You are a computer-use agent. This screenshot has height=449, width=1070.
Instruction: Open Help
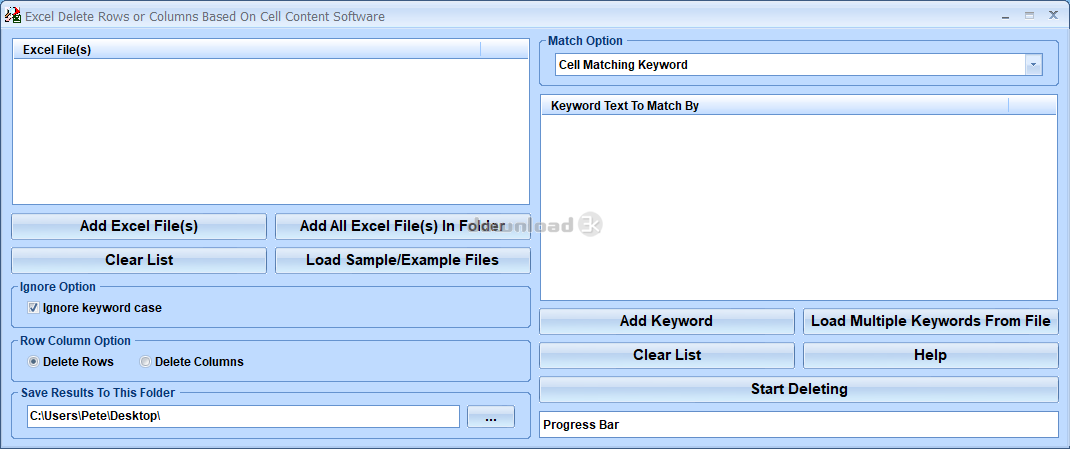[931, 356]
